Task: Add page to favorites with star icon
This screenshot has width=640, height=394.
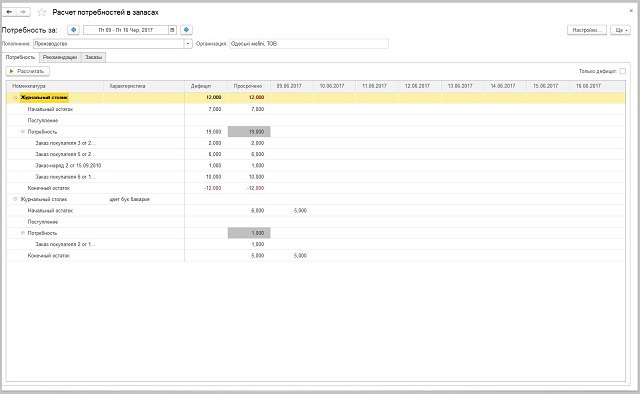Action: point(42,12)
